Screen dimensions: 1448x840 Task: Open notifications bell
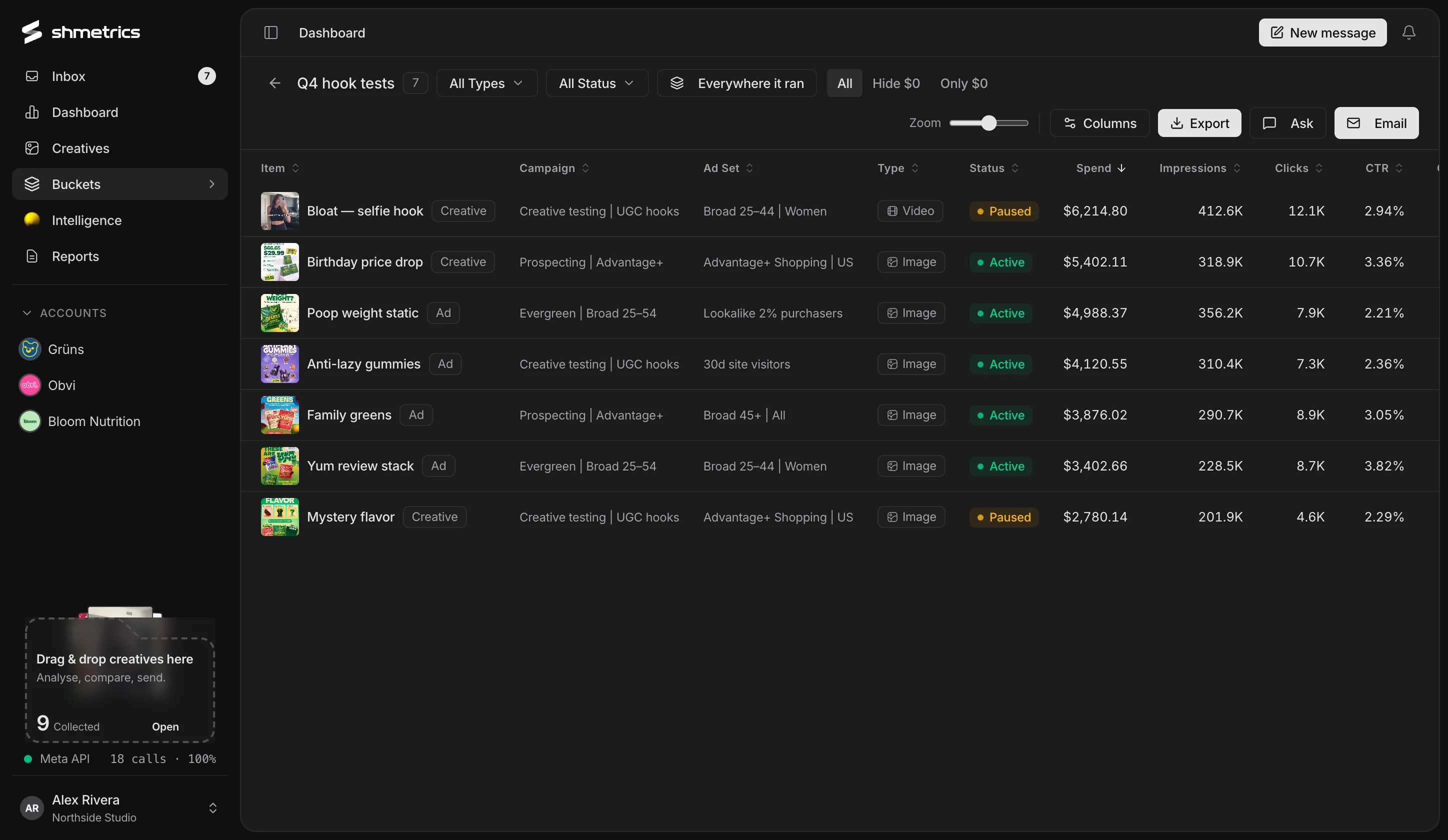click(1408, 32)
